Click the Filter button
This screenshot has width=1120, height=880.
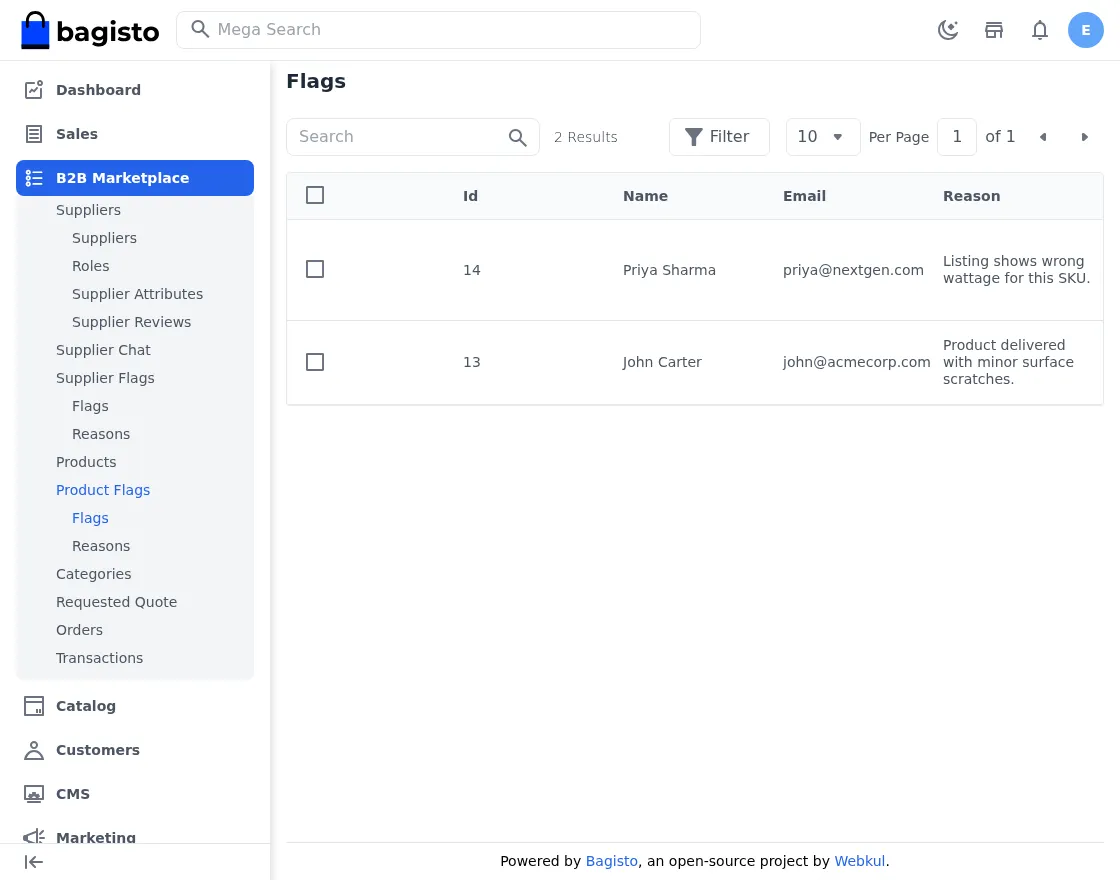pos(719,136)
